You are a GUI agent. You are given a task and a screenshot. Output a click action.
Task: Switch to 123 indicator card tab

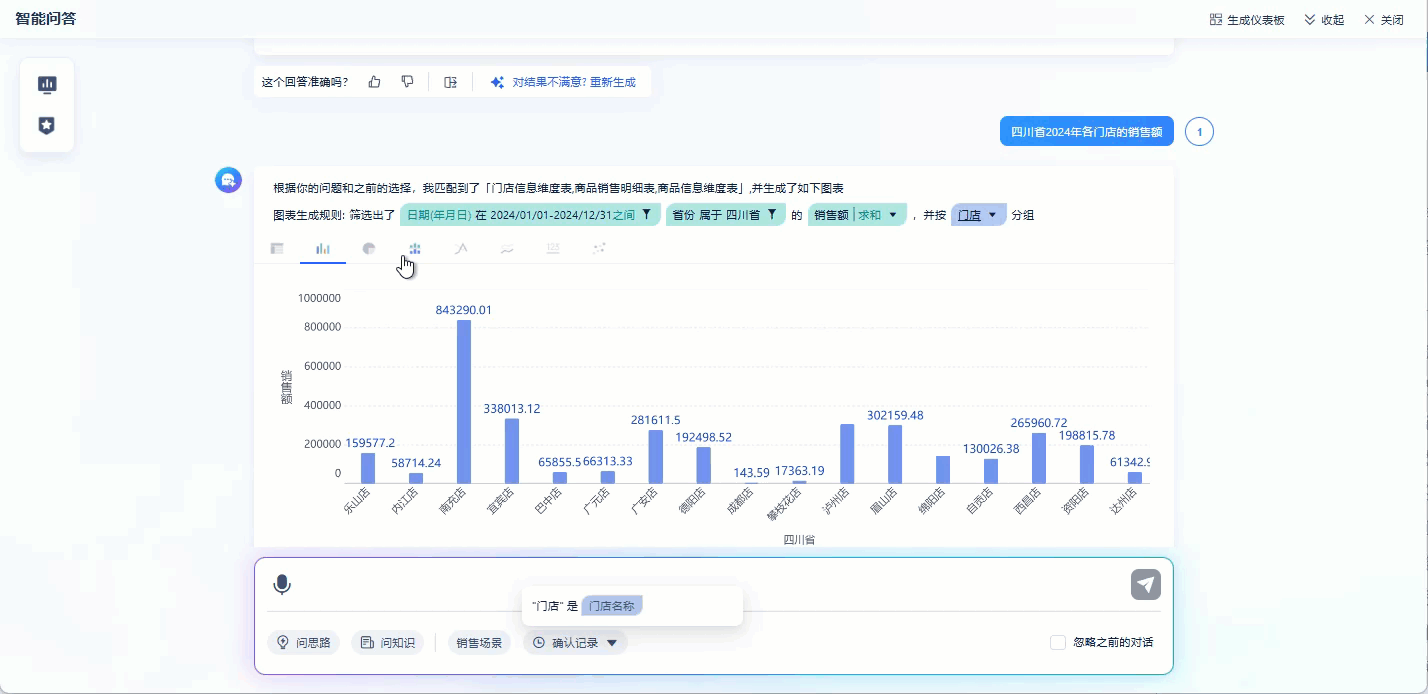[553, 248]
